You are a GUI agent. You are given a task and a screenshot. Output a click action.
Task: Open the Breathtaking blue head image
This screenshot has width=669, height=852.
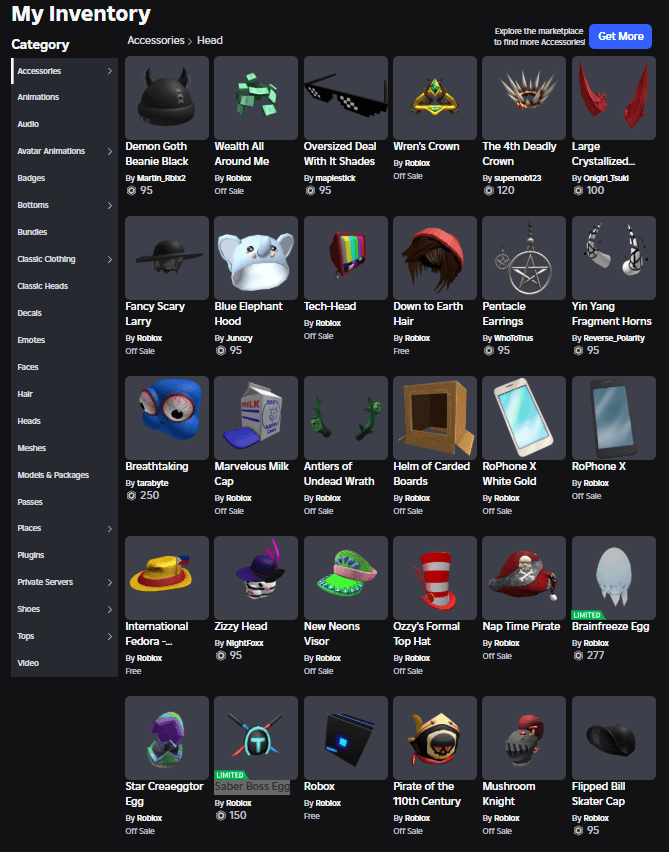point(167,418)
